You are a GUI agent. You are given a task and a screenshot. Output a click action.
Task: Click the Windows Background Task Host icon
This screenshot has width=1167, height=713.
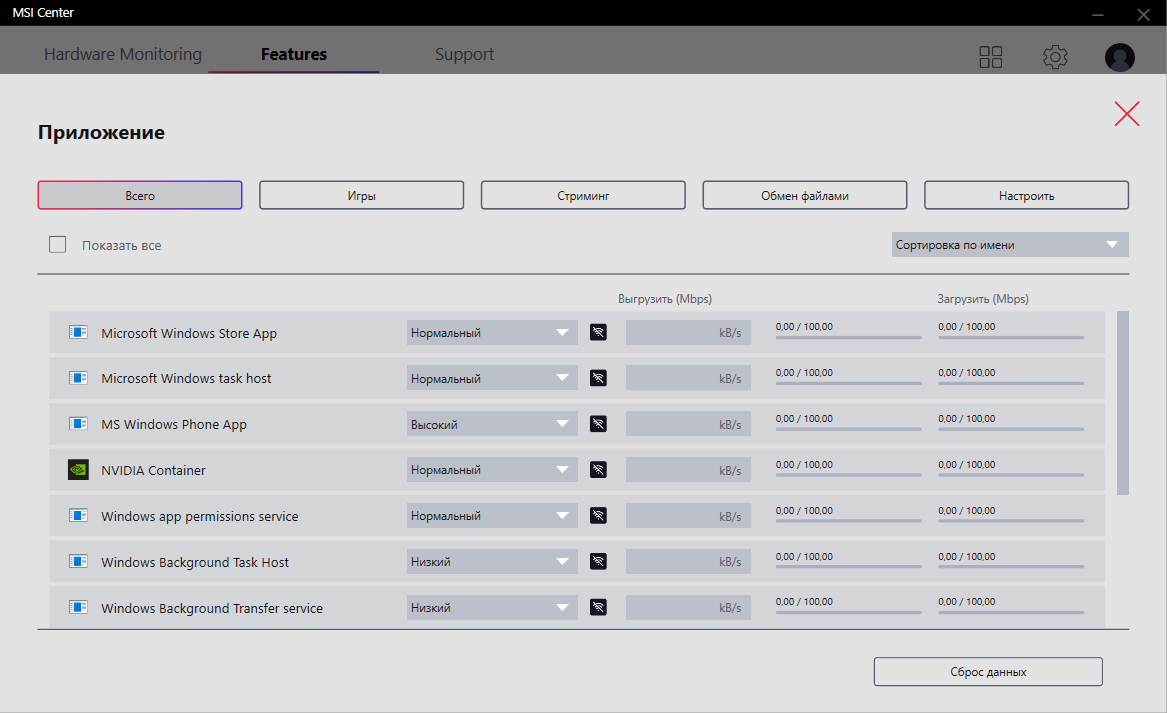pyautogui.click(x=78, y=561)
